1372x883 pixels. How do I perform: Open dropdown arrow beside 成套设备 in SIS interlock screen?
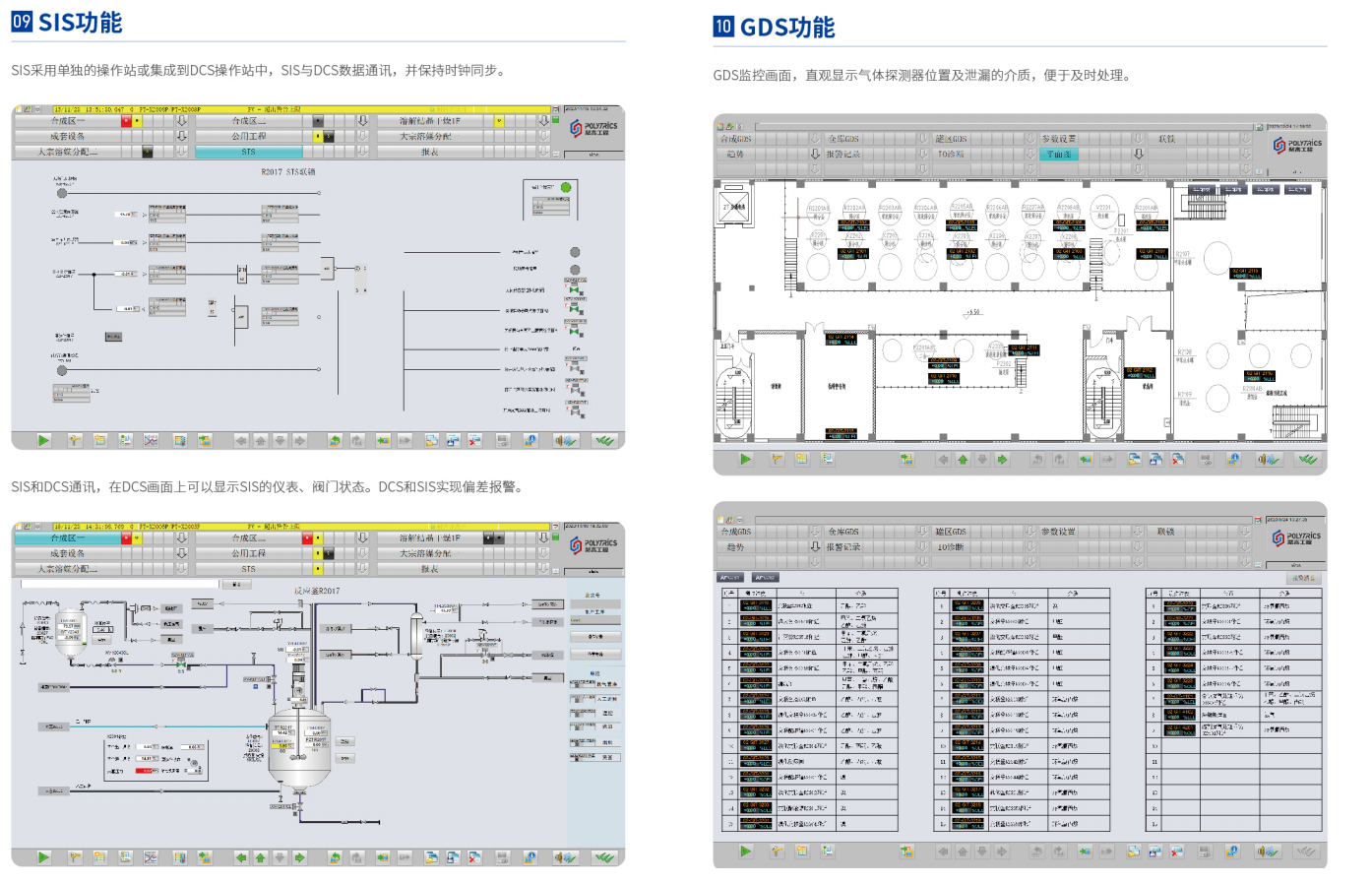[x=181, y=136]
